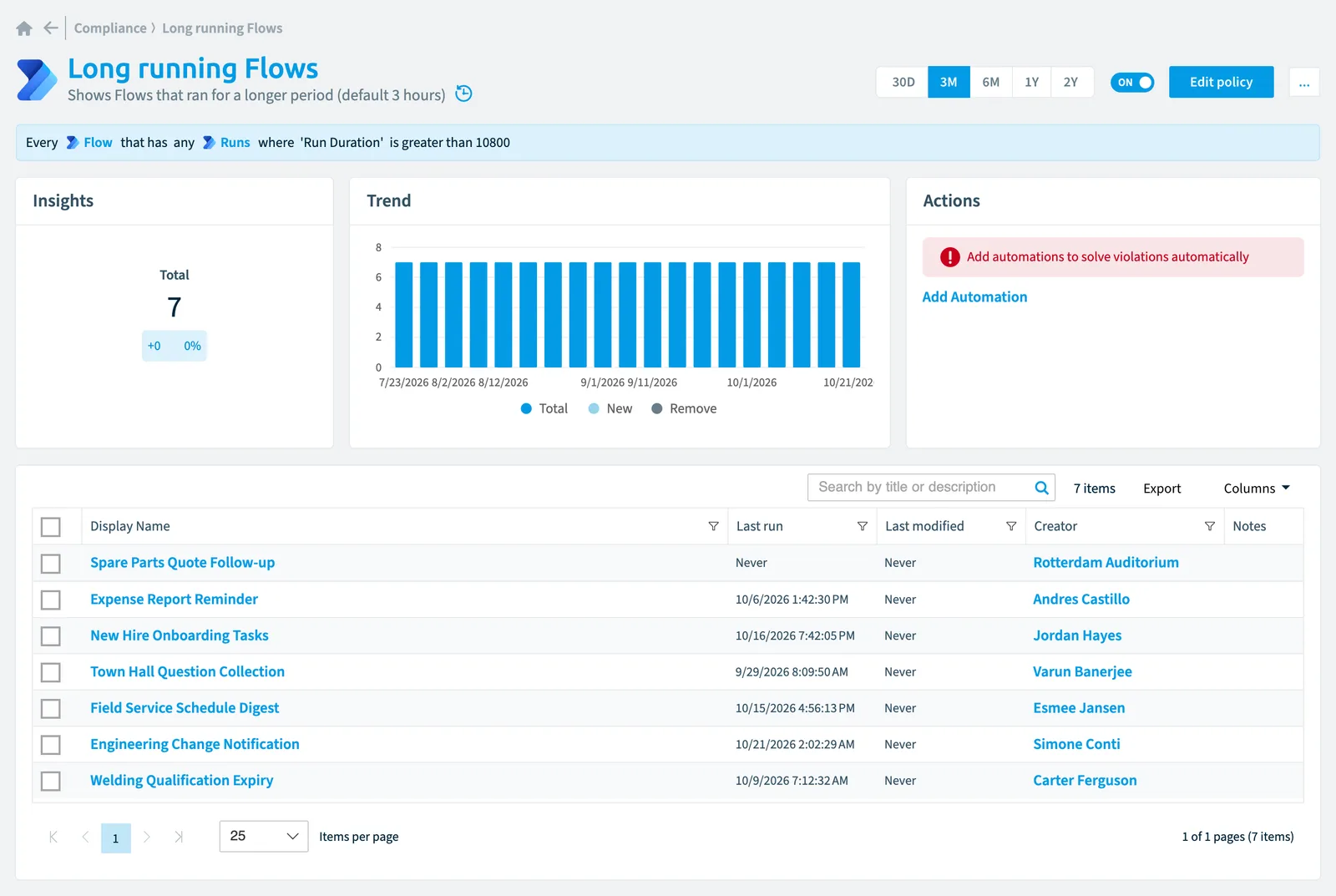The height and width of the screenshot is (896, 1336).
Task: Go to last page arrow
Action: pyautogui.click(x=179, y=837)
